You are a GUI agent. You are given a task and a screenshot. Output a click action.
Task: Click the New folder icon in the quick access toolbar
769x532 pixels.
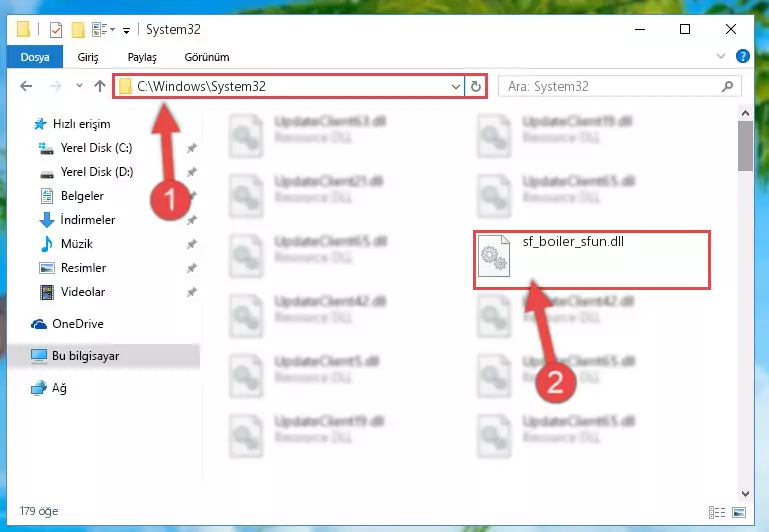coord(78,30)
